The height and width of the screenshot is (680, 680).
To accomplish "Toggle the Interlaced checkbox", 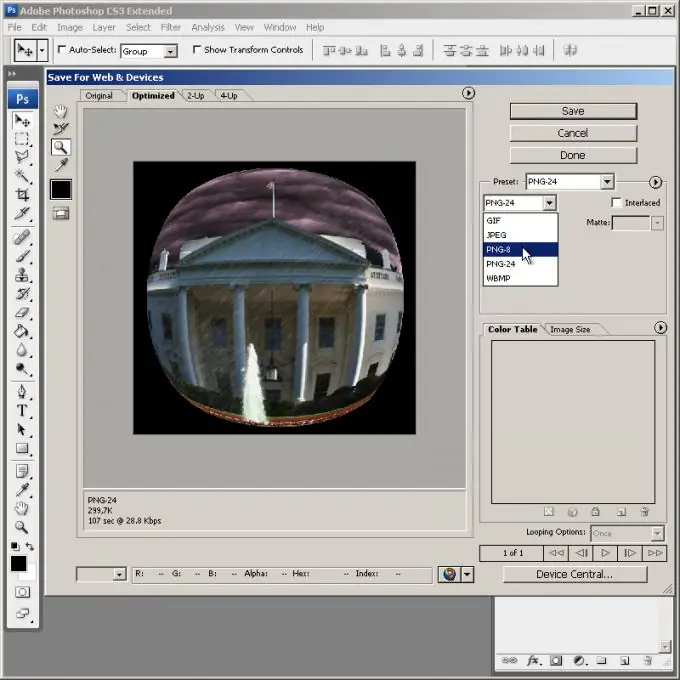I will click(x=616, y=203).
